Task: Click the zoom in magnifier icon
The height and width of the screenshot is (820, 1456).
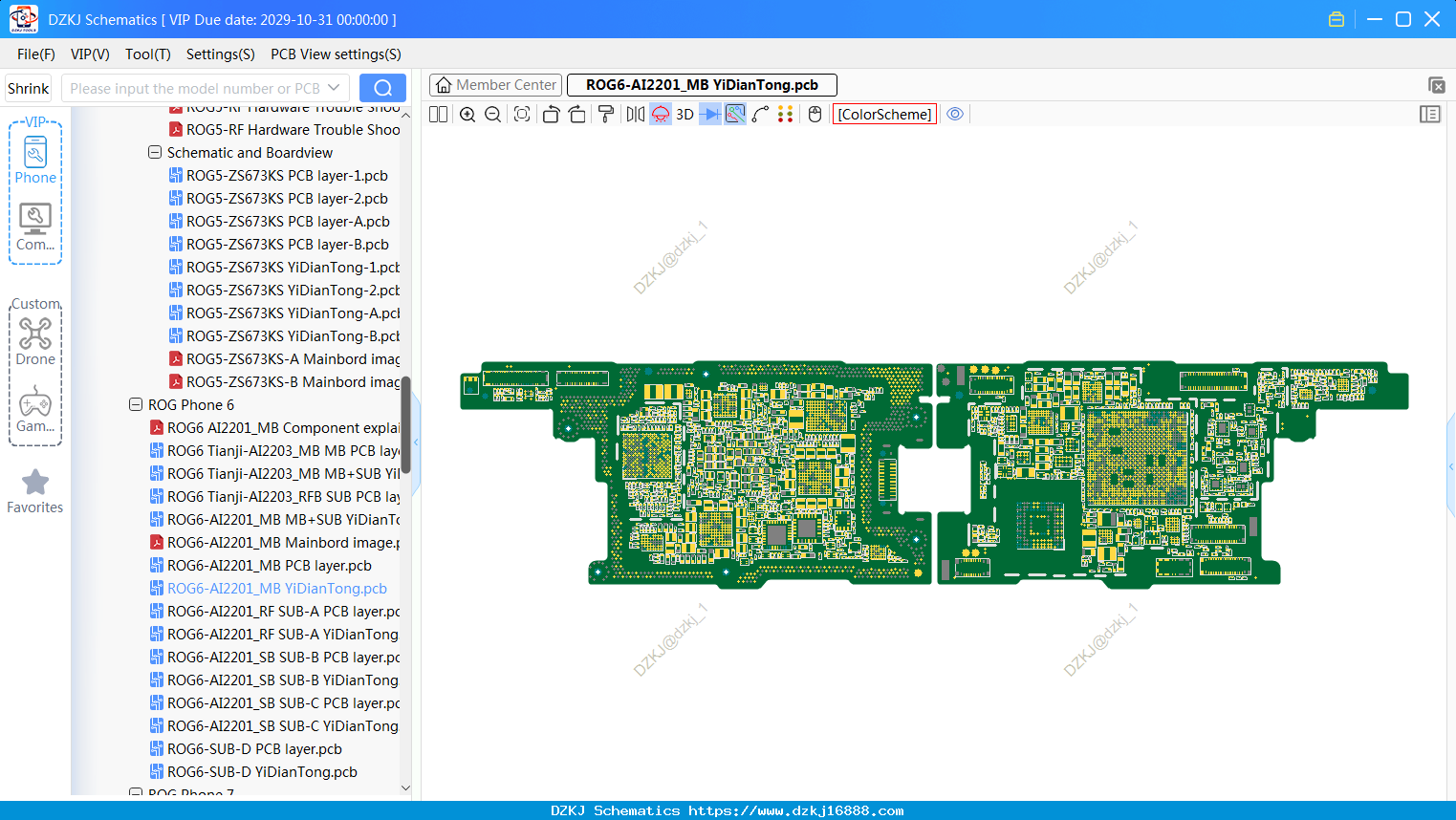Action: click(467, 114)
